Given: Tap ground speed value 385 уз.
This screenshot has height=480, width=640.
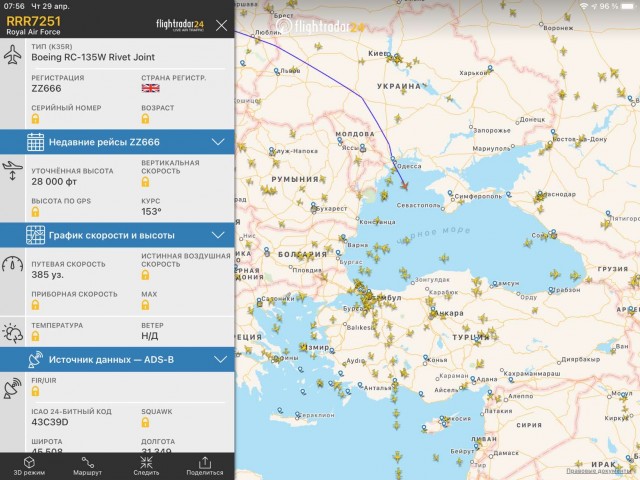Looking at the screenshot, I should coord(47,275).
